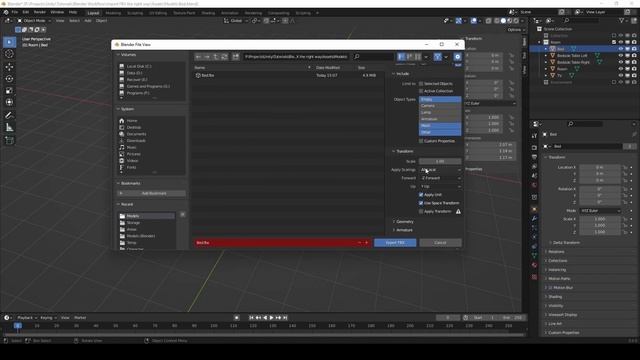Open Modifiers wrench tab in Properties editor
The image size is (640, 360).
coord(534,218)
